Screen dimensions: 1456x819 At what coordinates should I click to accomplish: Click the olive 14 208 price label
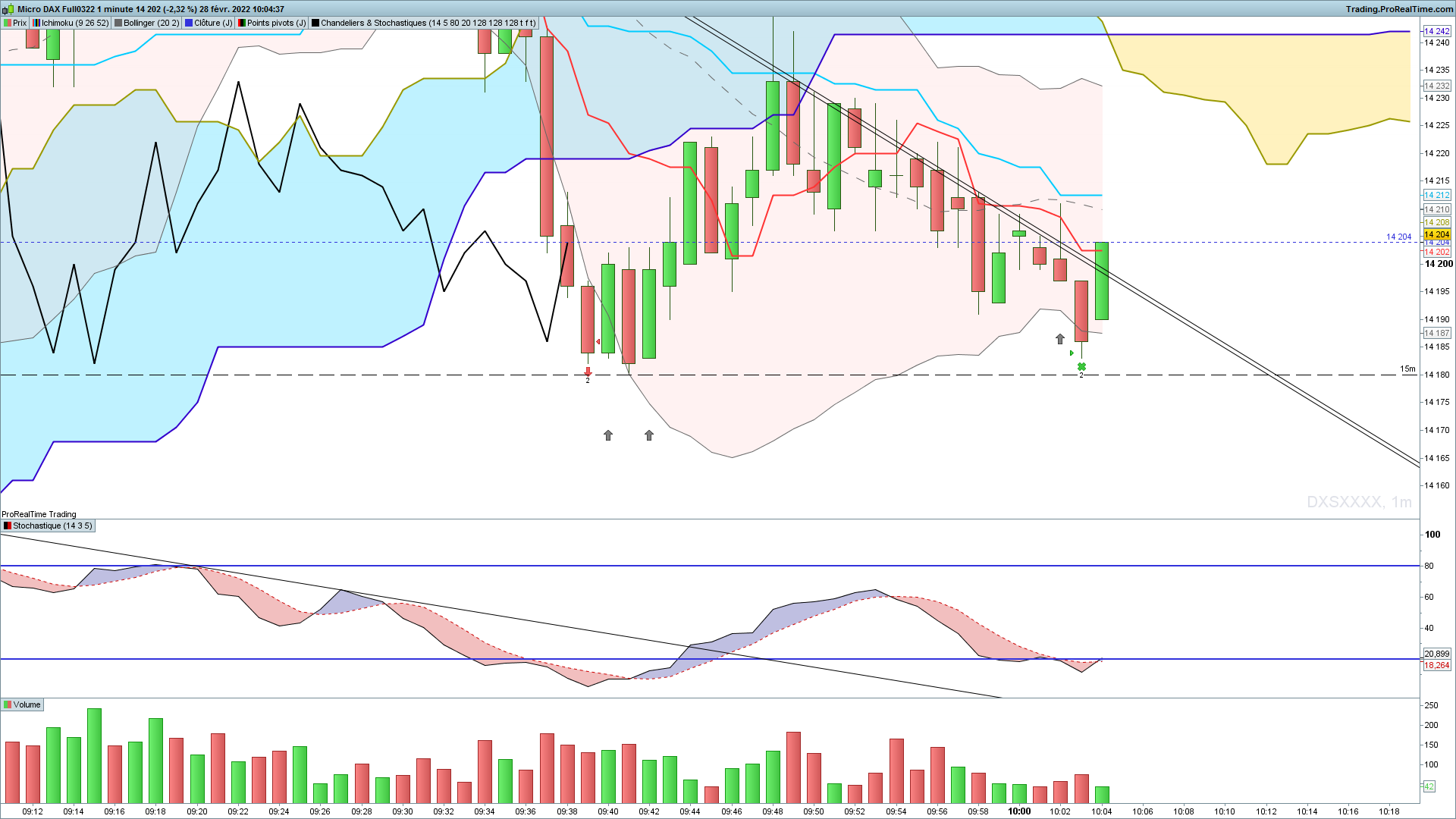[x=1437, y=222]
